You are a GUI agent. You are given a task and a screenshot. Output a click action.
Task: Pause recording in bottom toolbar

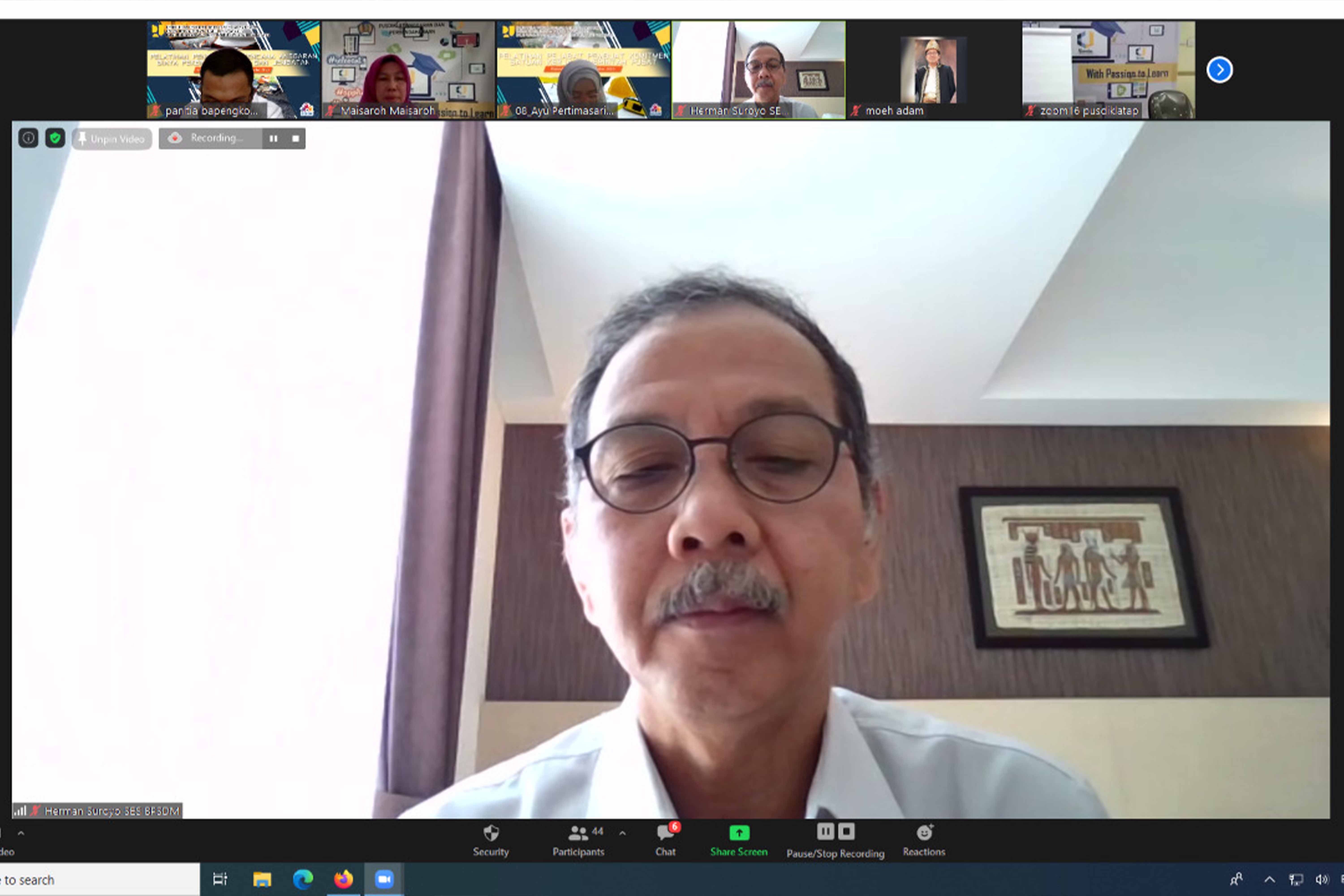click(825, 831)
